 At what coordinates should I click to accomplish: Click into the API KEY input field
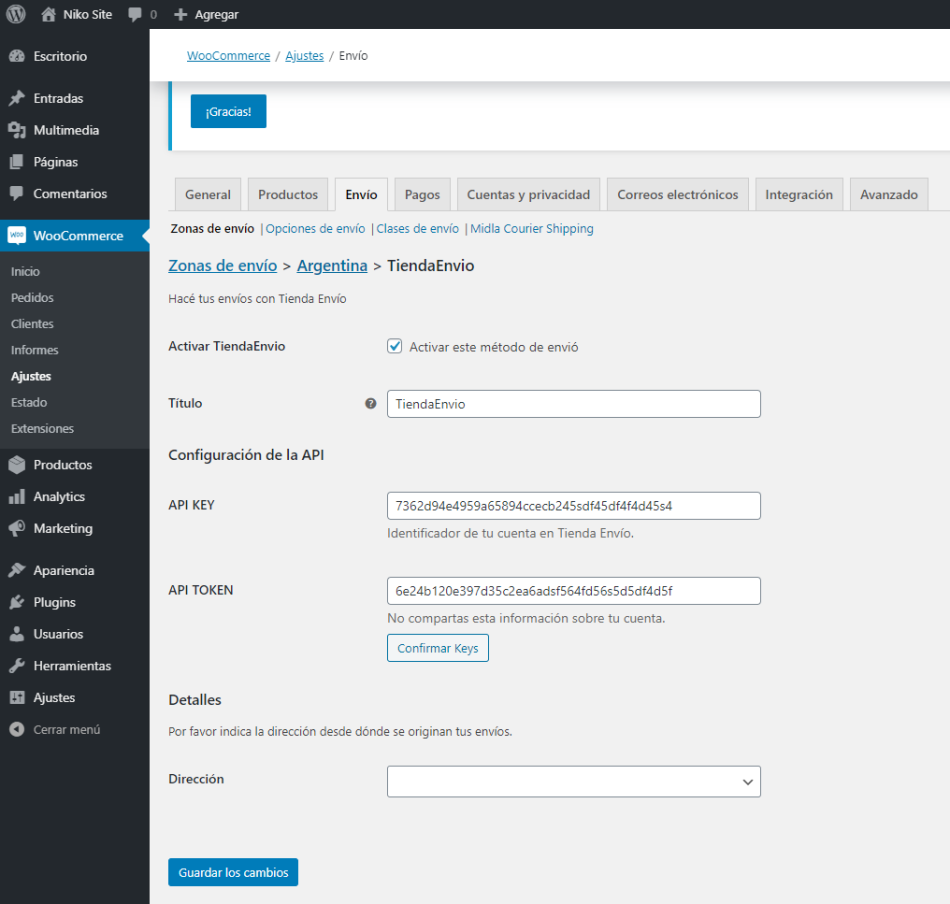point(573,506)
